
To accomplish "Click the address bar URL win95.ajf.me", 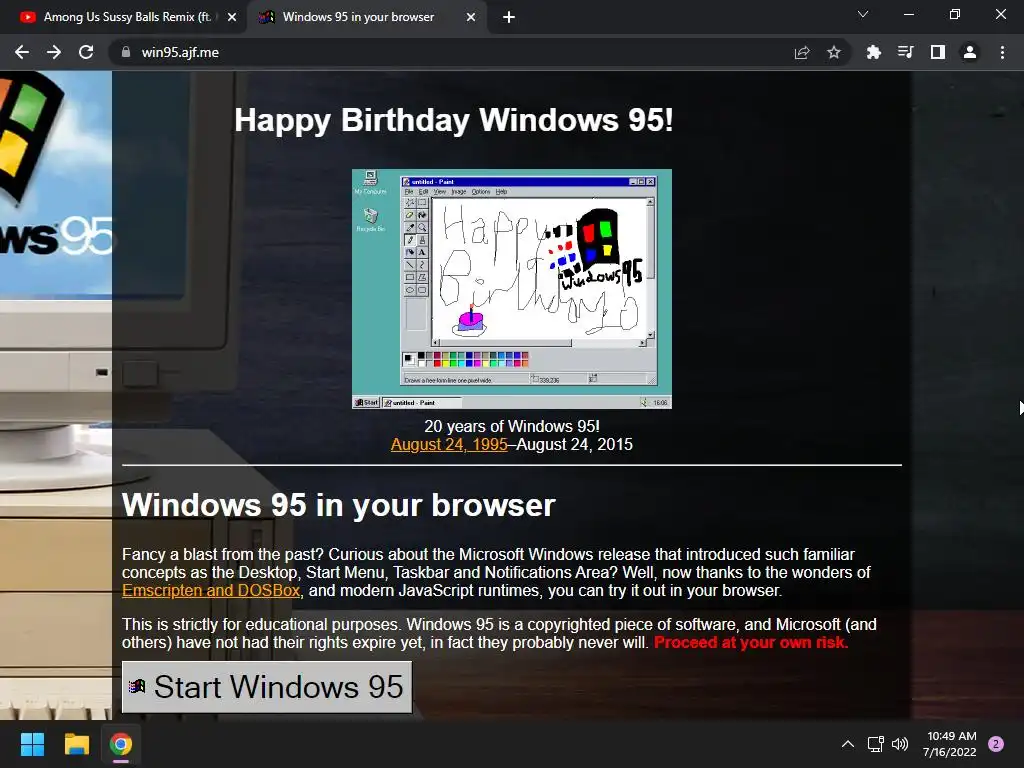I will click(180, 52).
